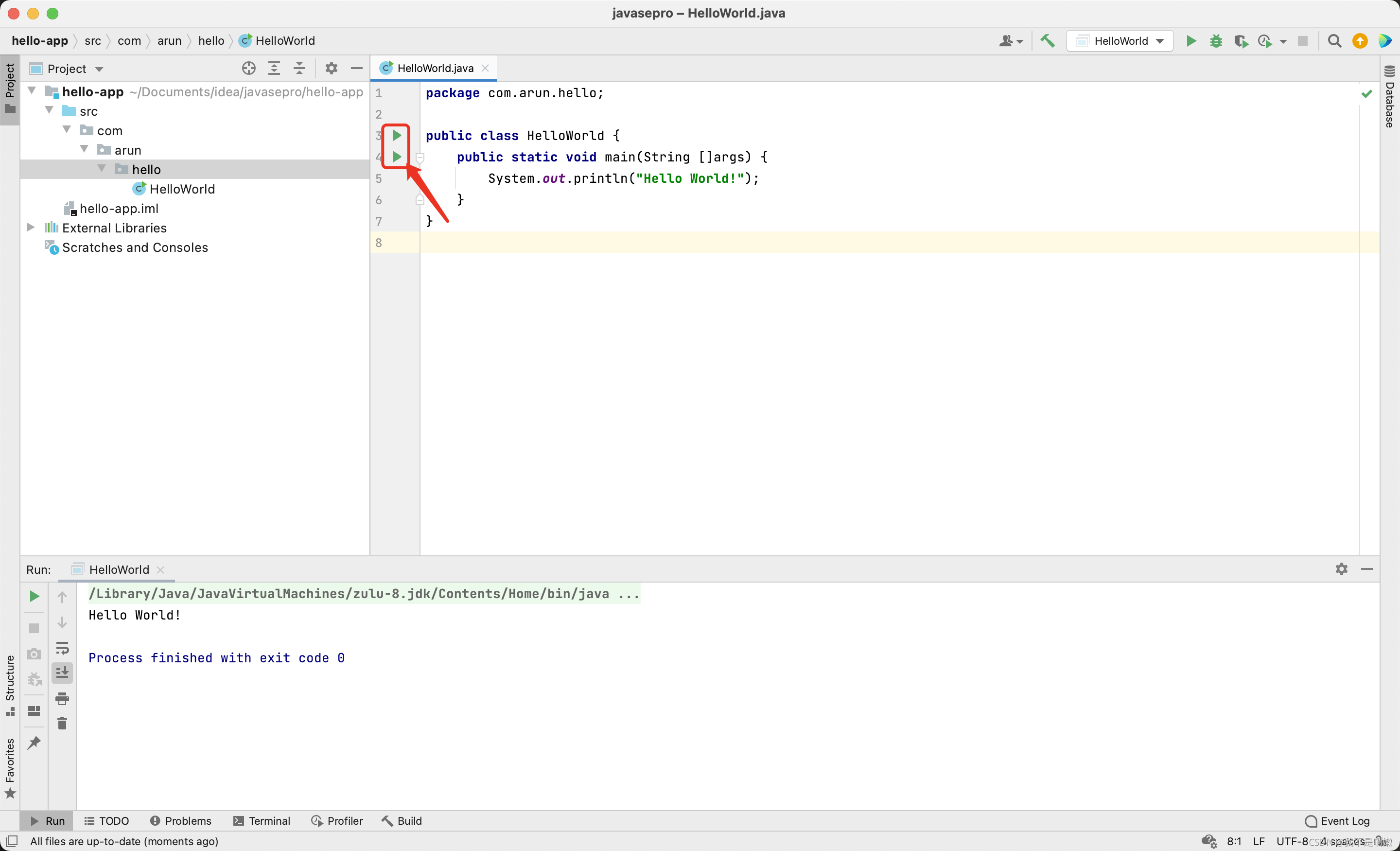Click the Collapse all nodes icon
The width and height of the screenshot is (1400, 851).
point(299,68)
